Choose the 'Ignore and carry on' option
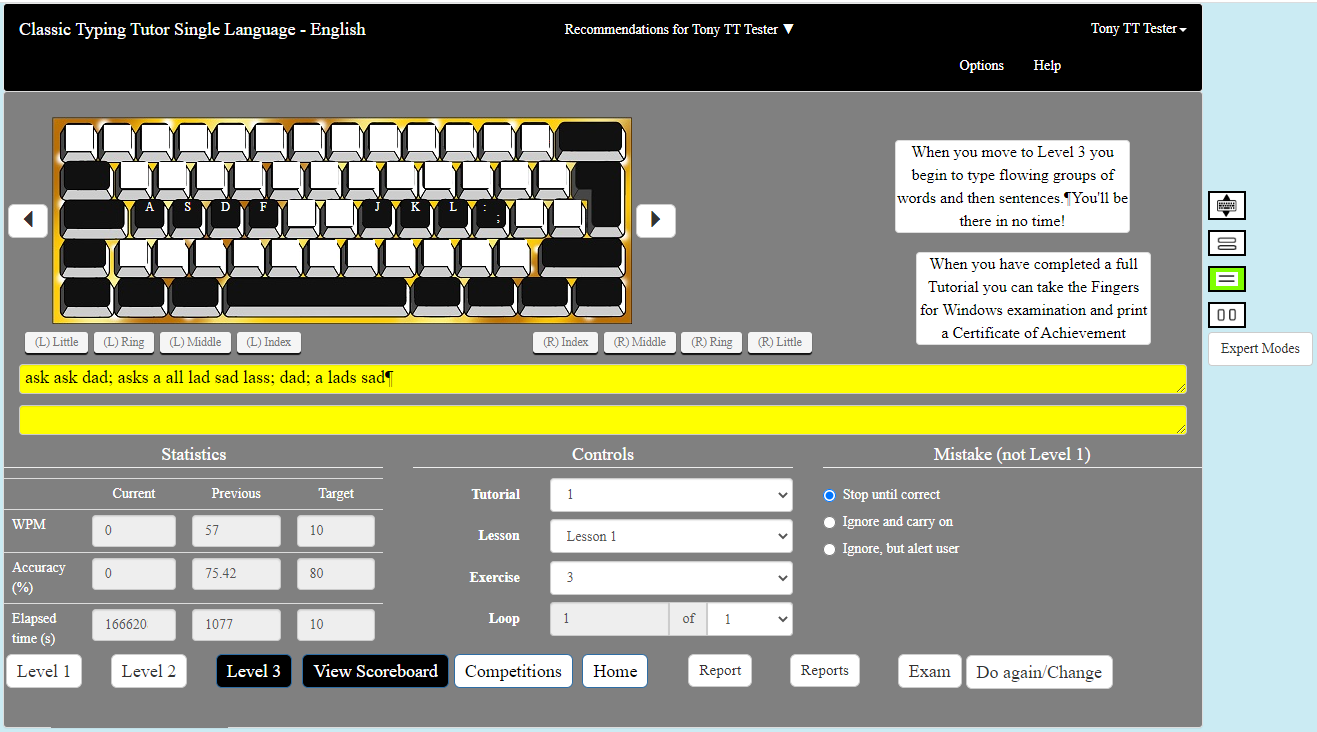1317x732 pixels. pyautogui.click(x=829, y=522)
